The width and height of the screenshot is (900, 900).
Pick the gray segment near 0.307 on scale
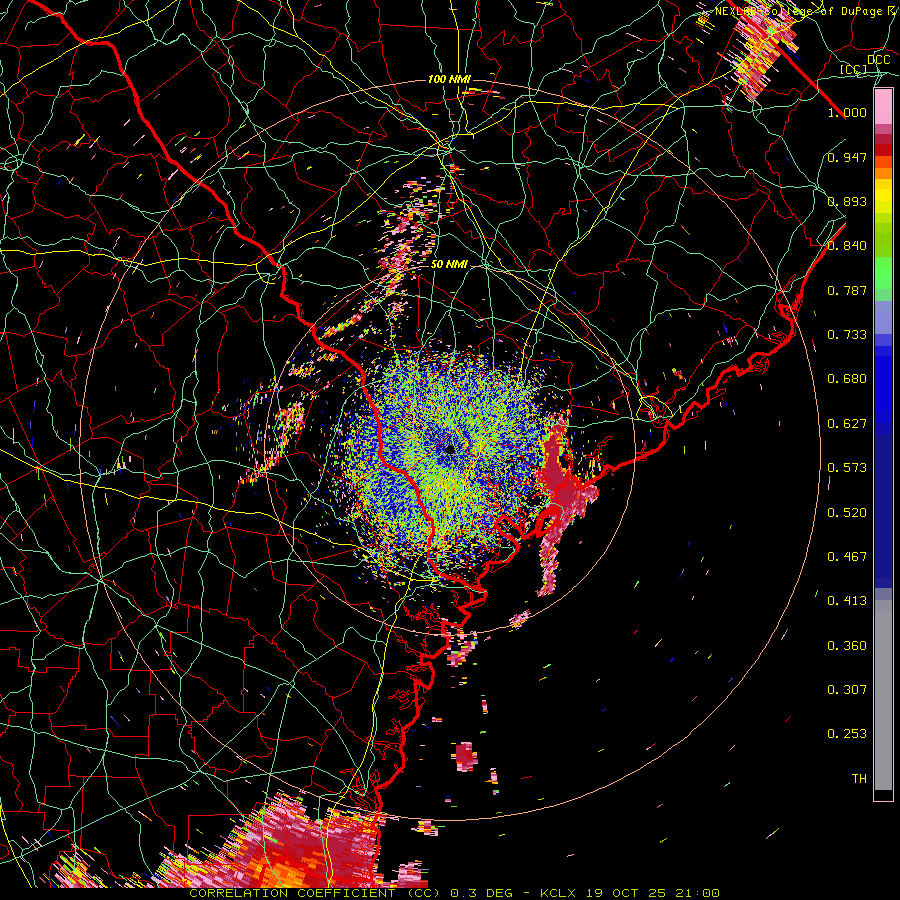883,695
